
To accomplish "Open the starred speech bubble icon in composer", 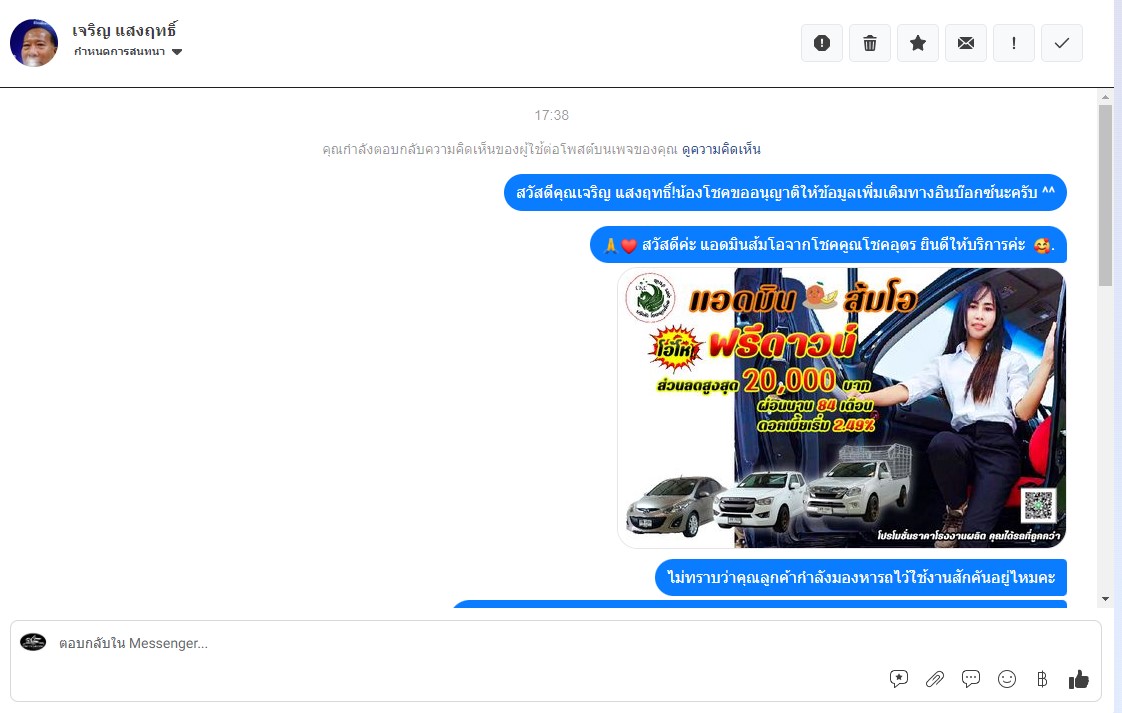I will (x=899, y=679).
